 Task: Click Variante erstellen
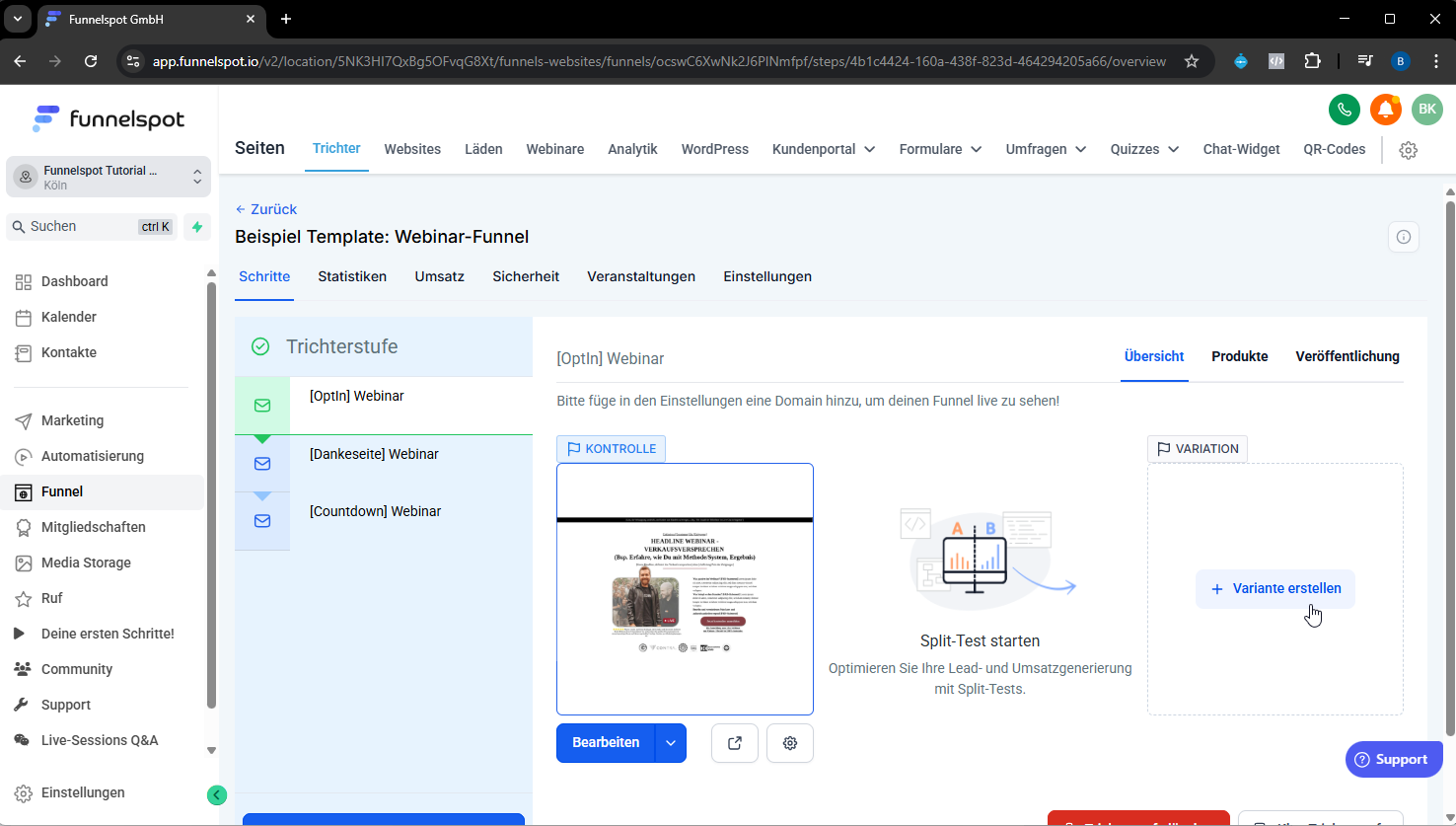[1275, 589]
